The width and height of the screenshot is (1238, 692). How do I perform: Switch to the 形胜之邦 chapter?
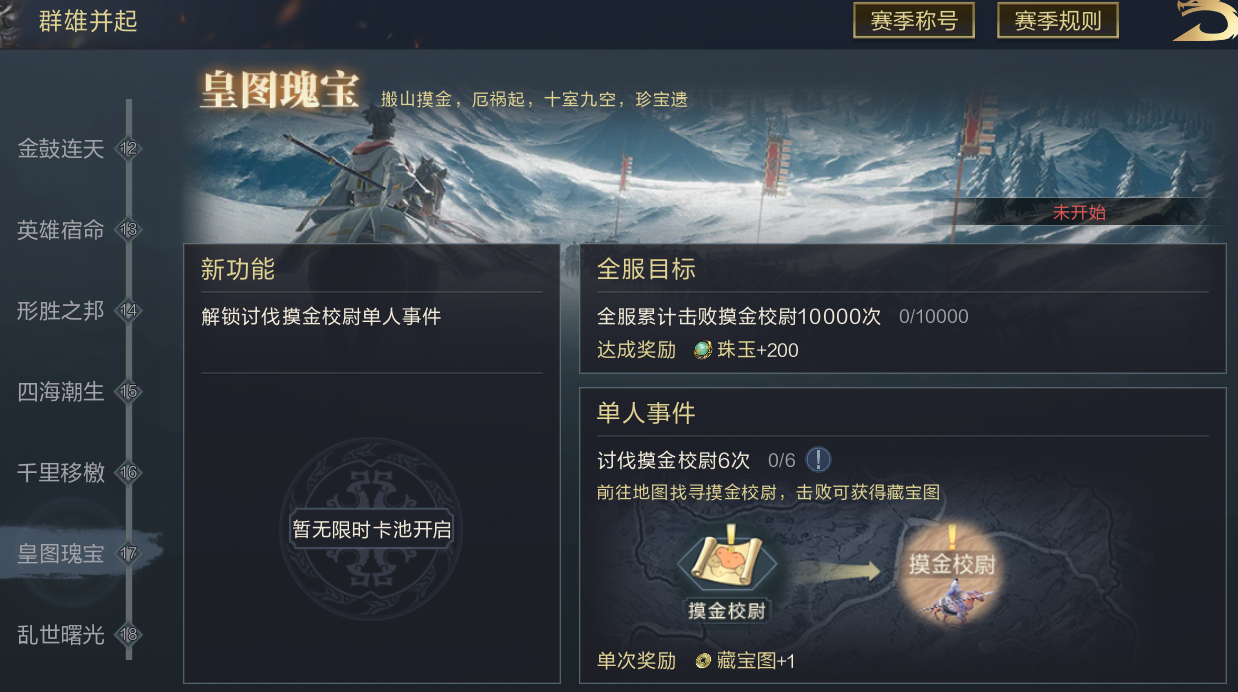[61, 310]
